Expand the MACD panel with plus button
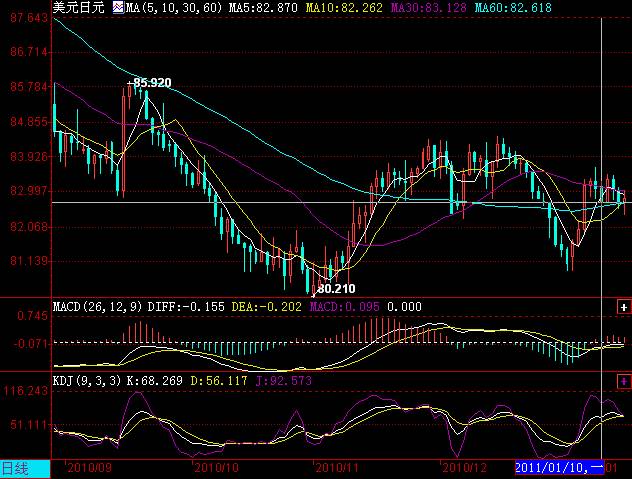The image size is (632, 479). (x=624, y=307)
